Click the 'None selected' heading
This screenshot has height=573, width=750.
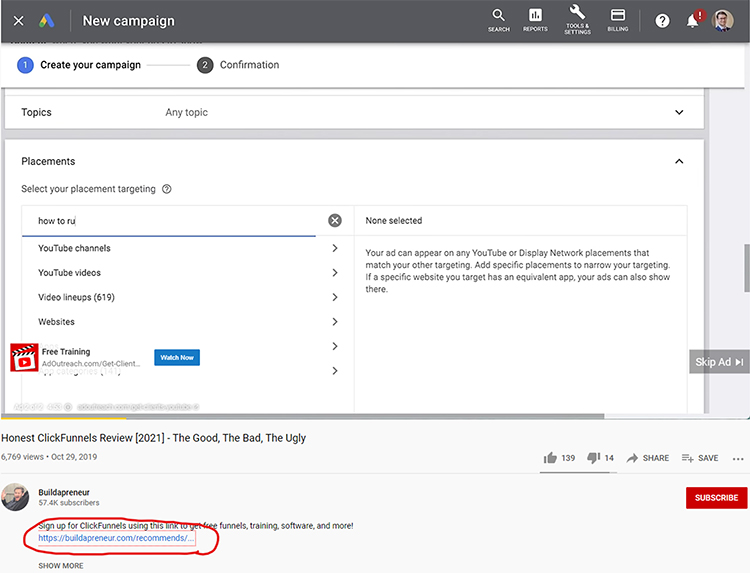click(394, 220)
